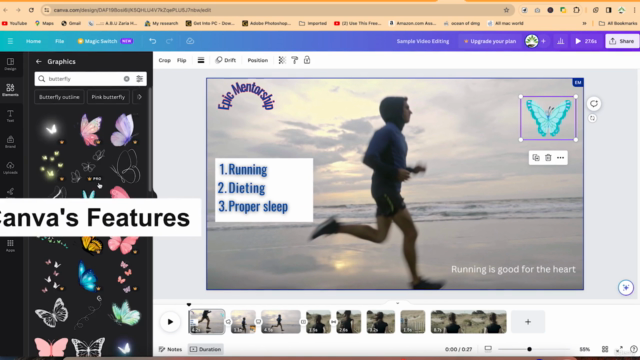Open the help question mark icon
The image size is (640, 360).
(633, 349)
